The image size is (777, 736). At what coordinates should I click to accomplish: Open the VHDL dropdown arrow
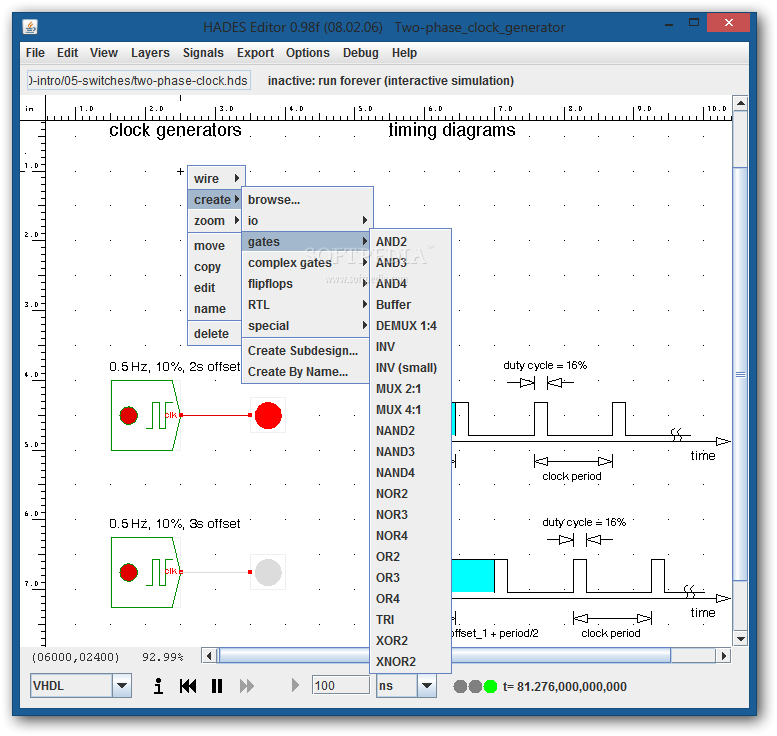click(x=122, y=686)
